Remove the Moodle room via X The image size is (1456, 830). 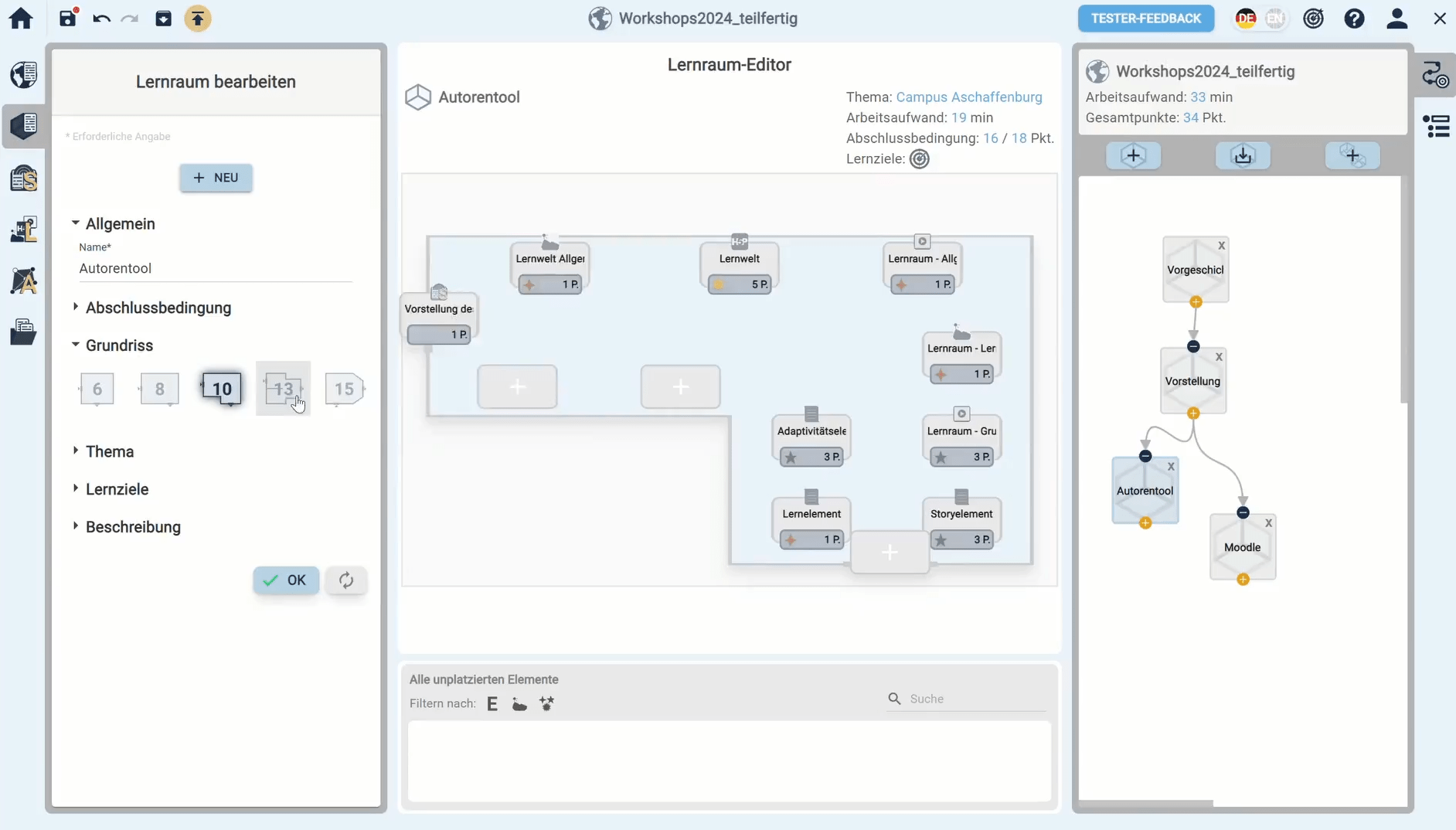click(x=1268, y=523)
